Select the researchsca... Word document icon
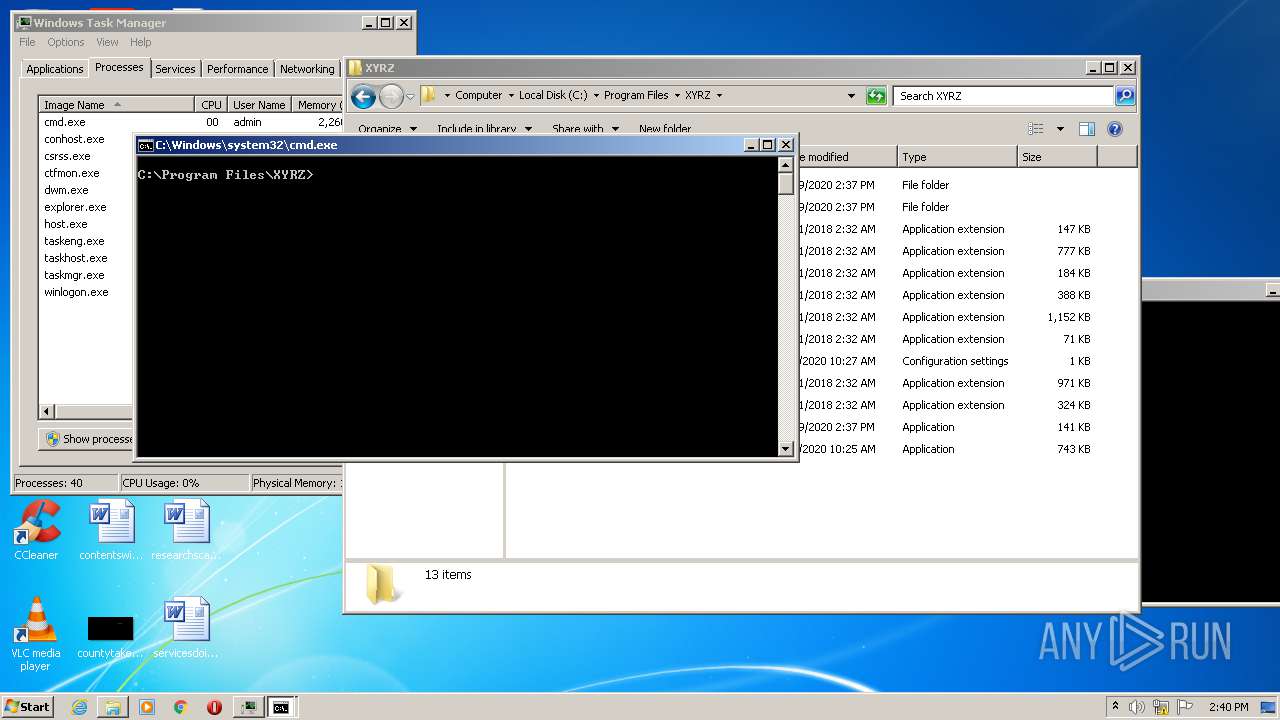The width and height of the screenshot is (1280, 720). 186,531
